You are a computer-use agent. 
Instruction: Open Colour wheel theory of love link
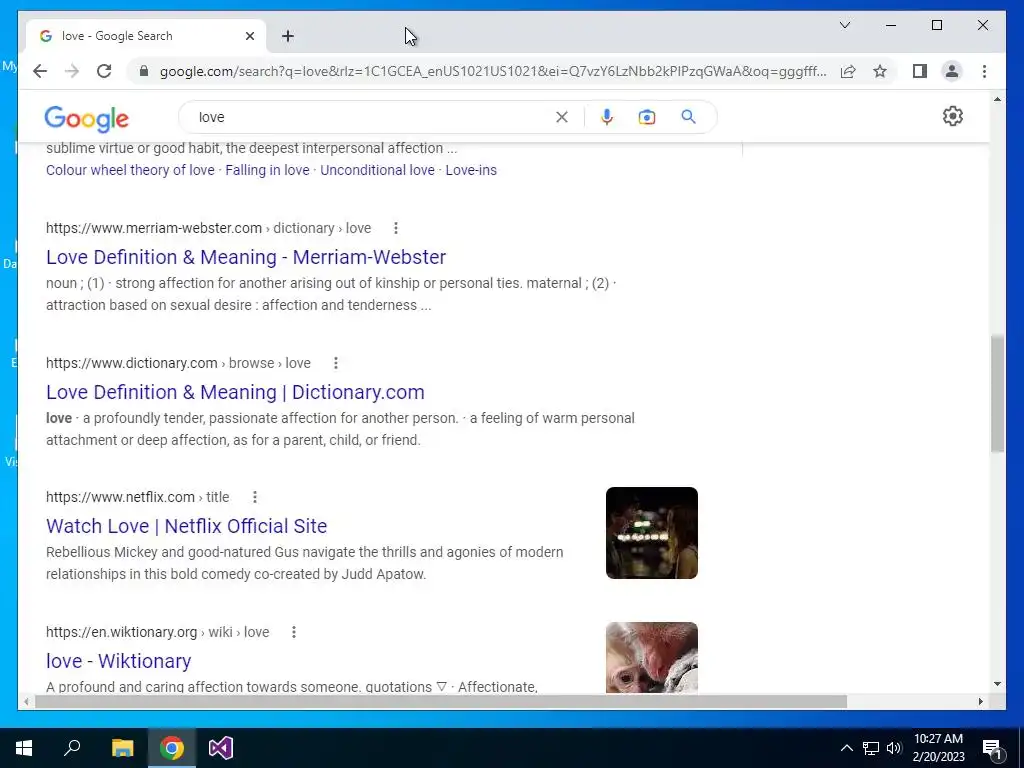click(x=130, y=170)
